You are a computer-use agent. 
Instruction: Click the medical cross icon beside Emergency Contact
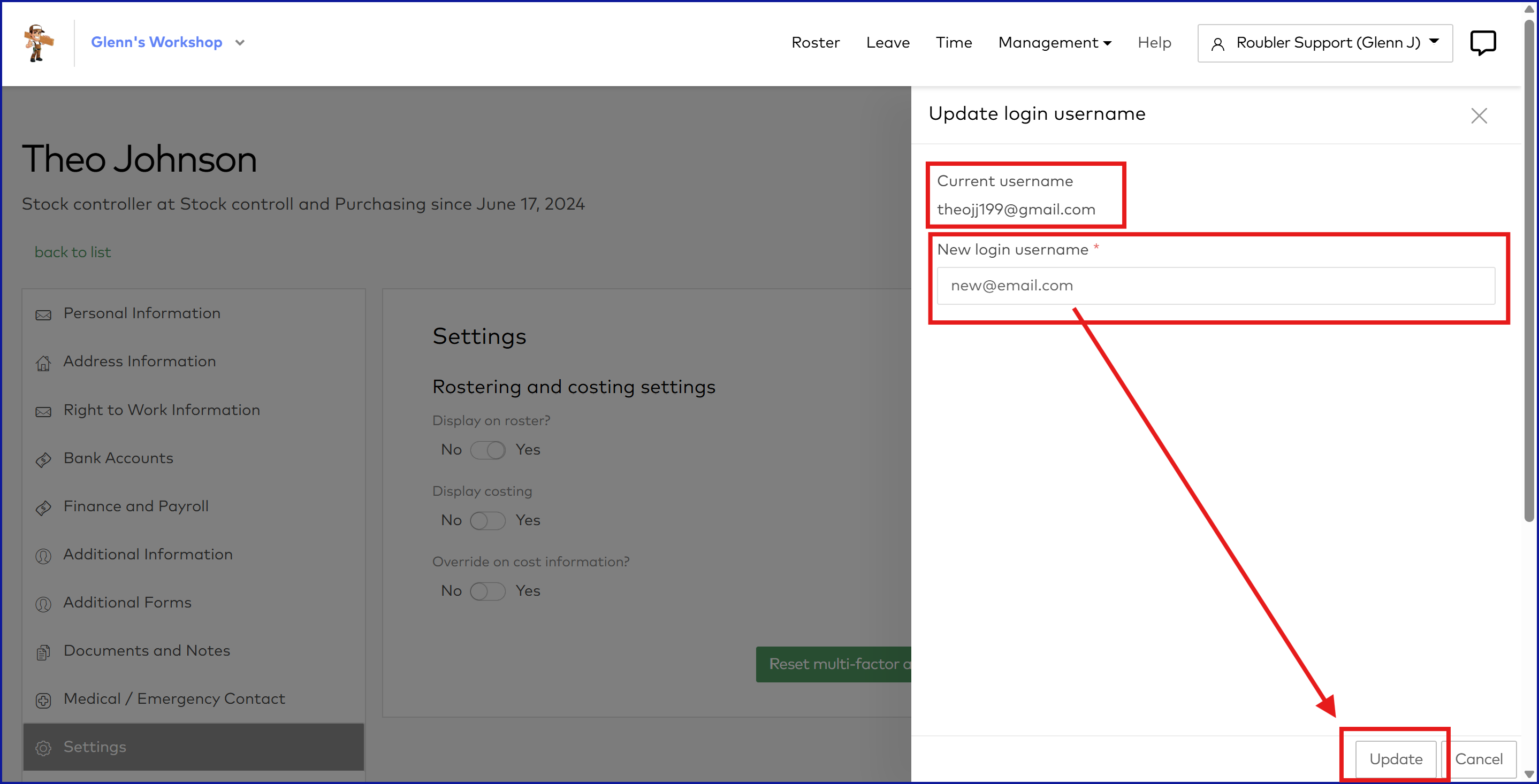pyautogui.click(x=43, y=700)
